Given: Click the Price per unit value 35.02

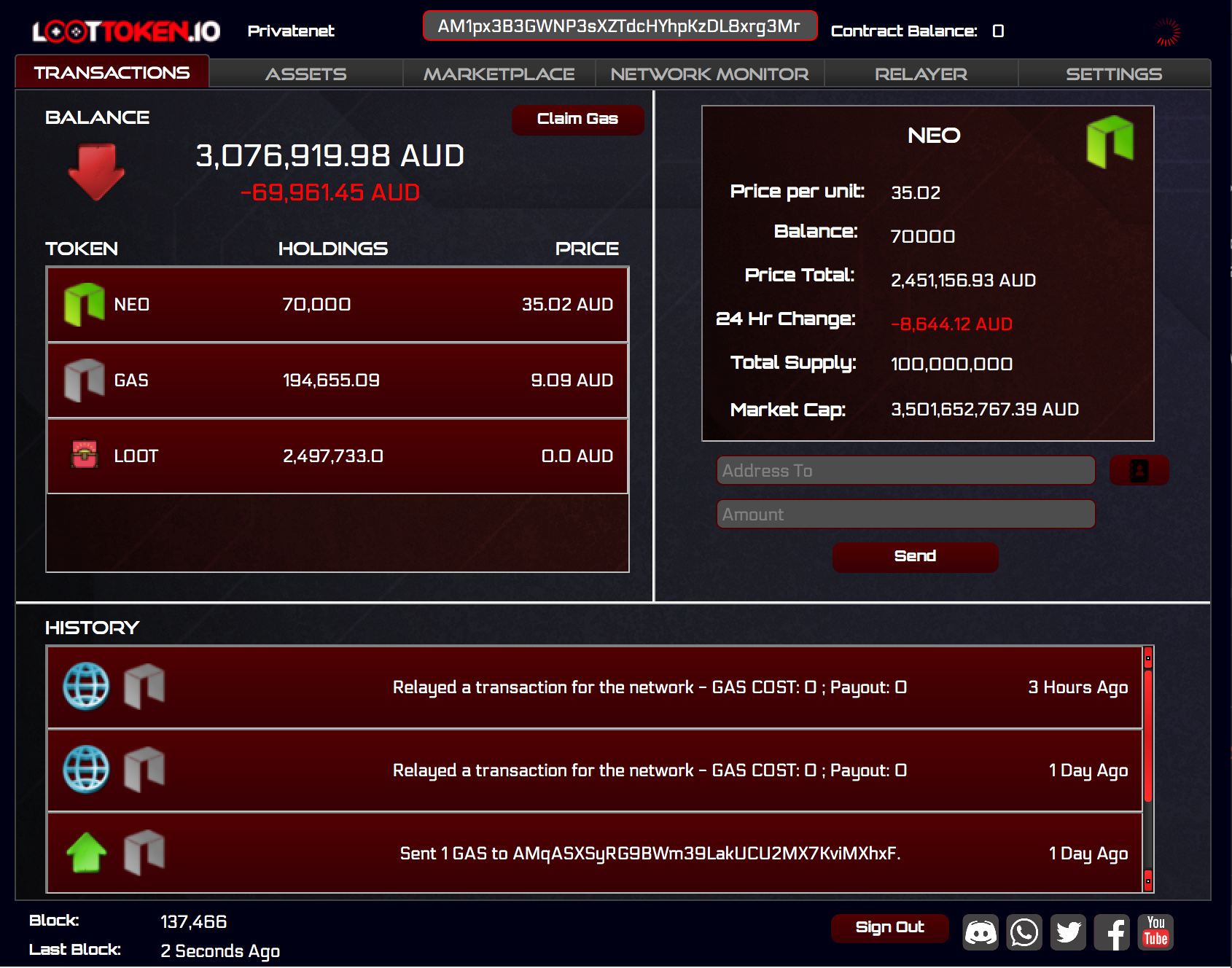Looking at the screenshot, I should click(916, 192).
